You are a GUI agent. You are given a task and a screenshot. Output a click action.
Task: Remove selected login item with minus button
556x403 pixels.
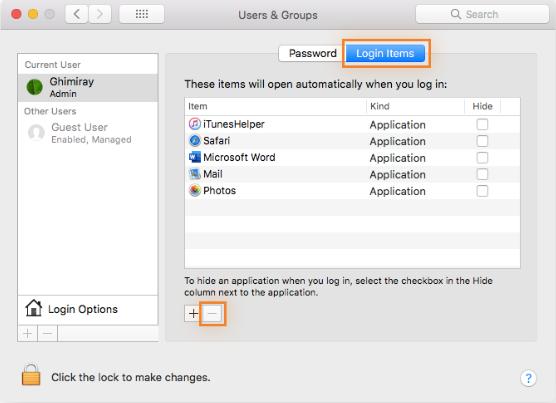212,314
